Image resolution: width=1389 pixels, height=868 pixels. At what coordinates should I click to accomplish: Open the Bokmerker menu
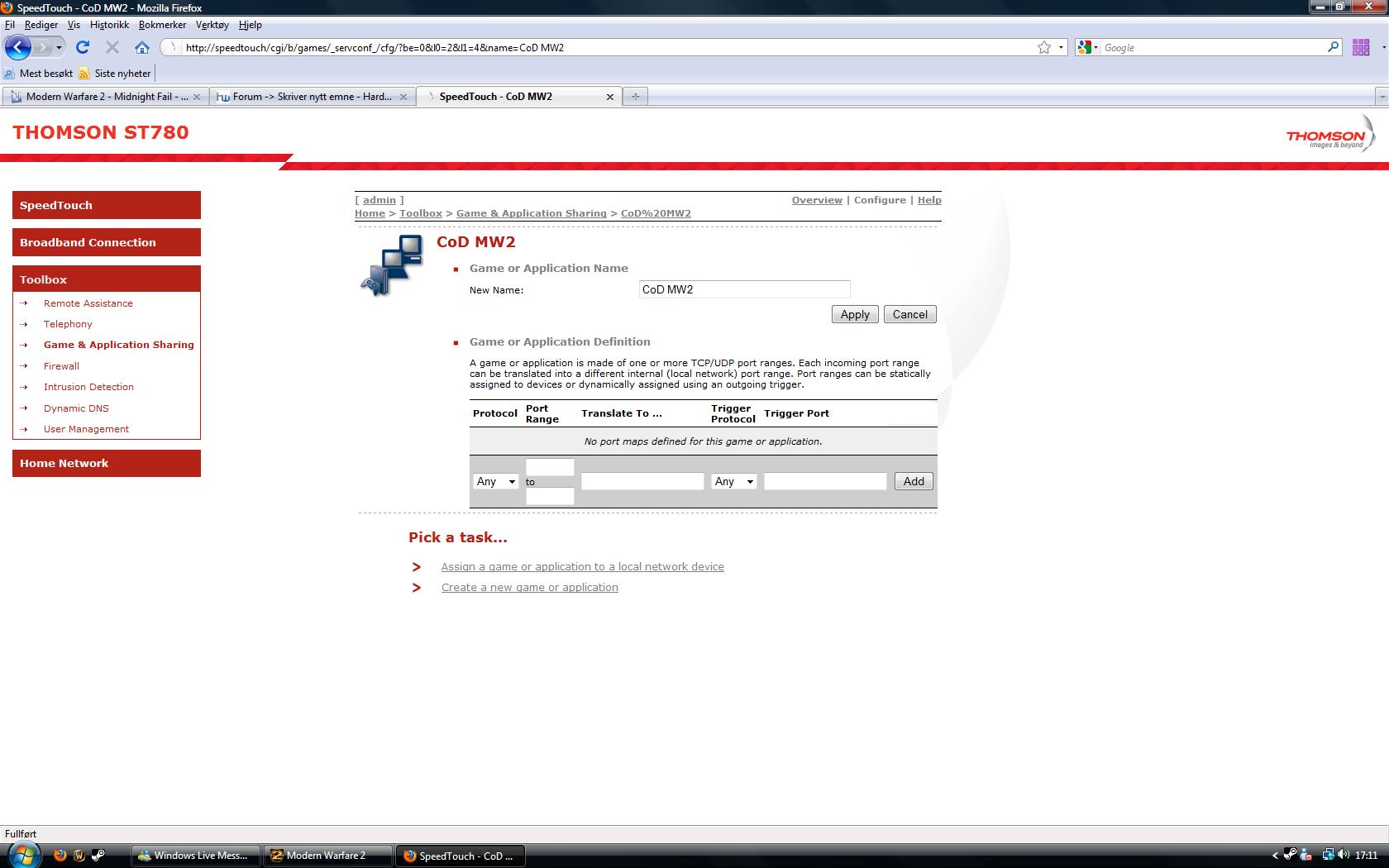pyautogui.click(x=162, y=25)
